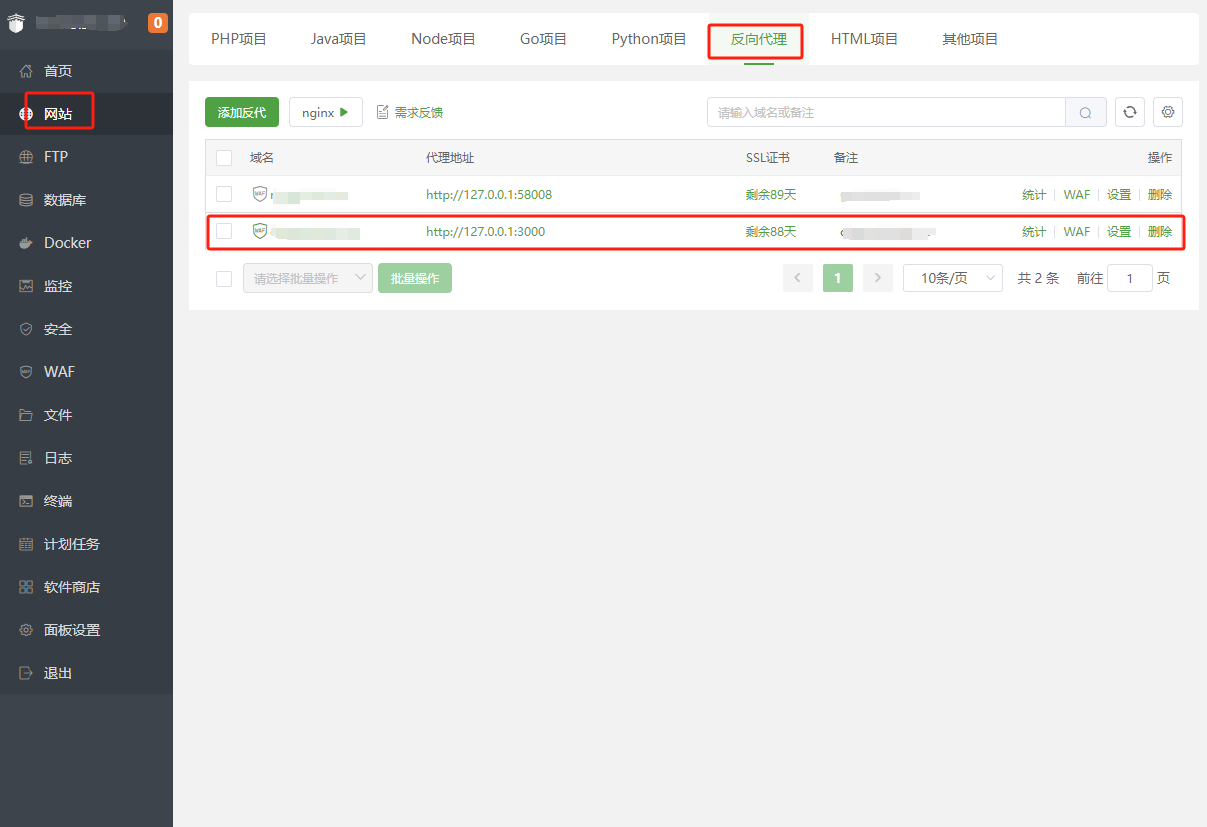The height and width of the screenshot is (827, 1207).
Task: Switch to Python项目 tab
Action: (x=649, y=39)
